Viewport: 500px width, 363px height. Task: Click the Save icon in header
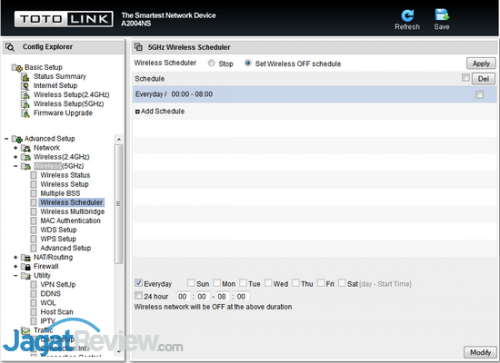pyautogui.click(x=442, y=15)
